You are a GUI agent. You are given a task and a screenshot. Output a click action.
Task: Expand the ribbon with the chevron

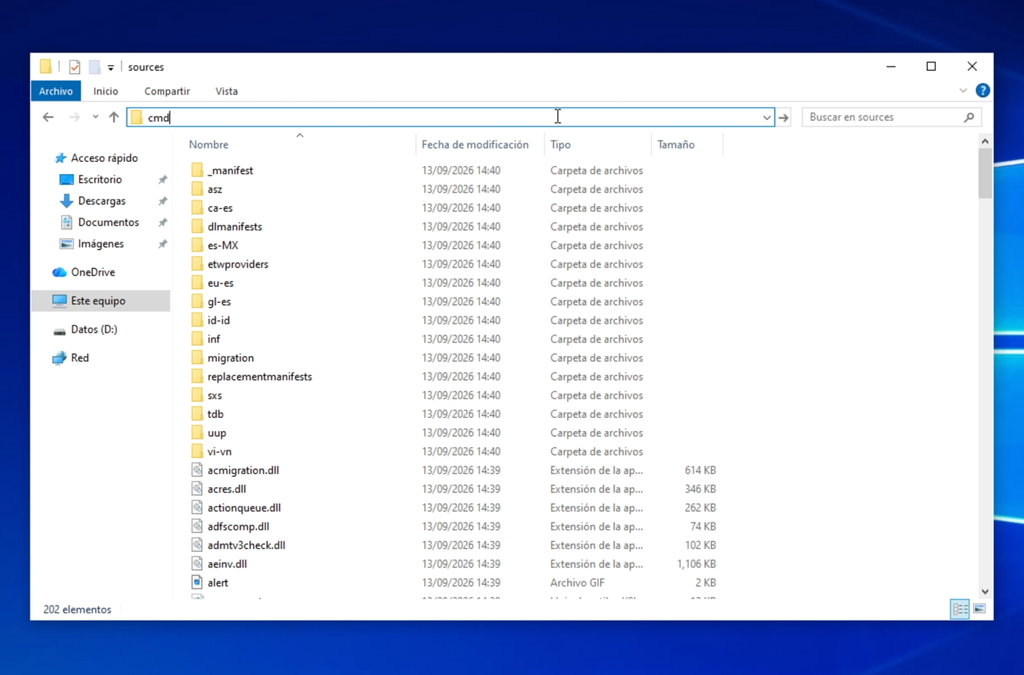963,91
